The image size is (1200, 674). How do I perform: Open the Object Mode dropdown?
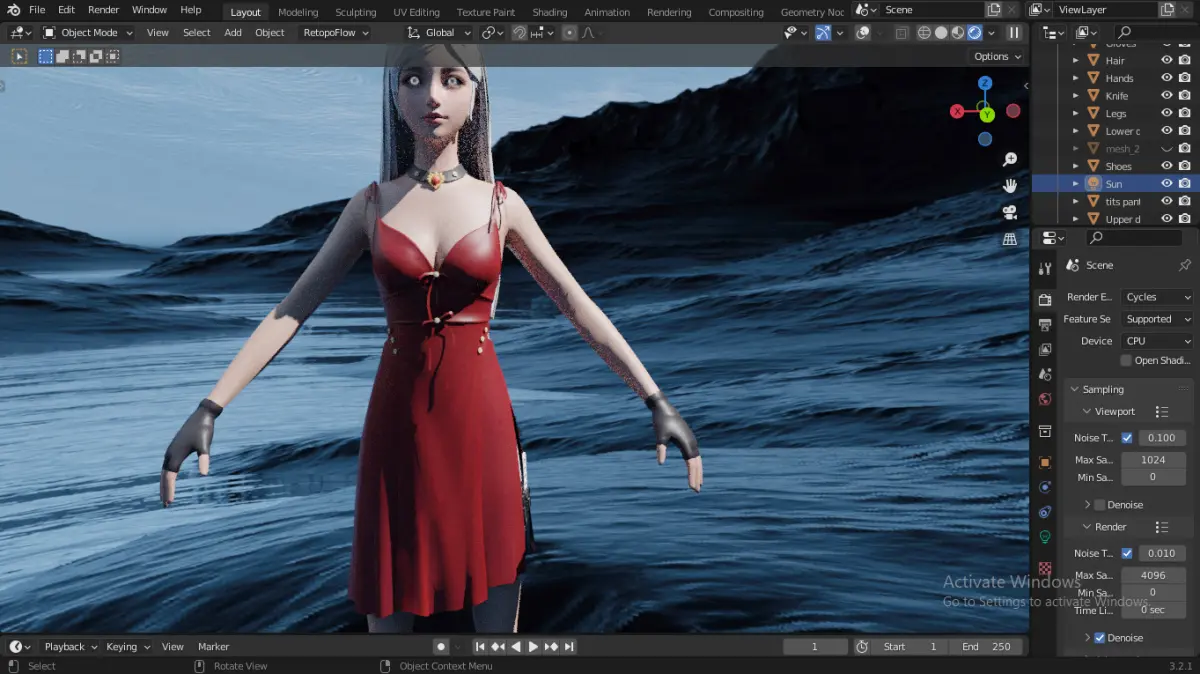click(x=88, y=33)
